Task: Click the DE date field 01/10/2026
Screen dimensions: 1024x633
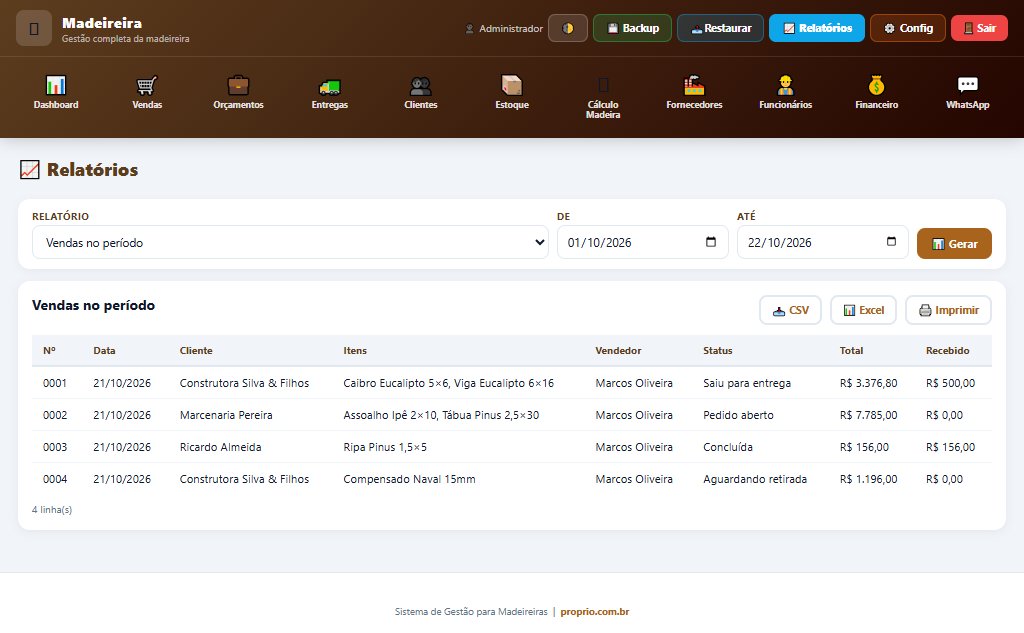Action: (643, 242)
